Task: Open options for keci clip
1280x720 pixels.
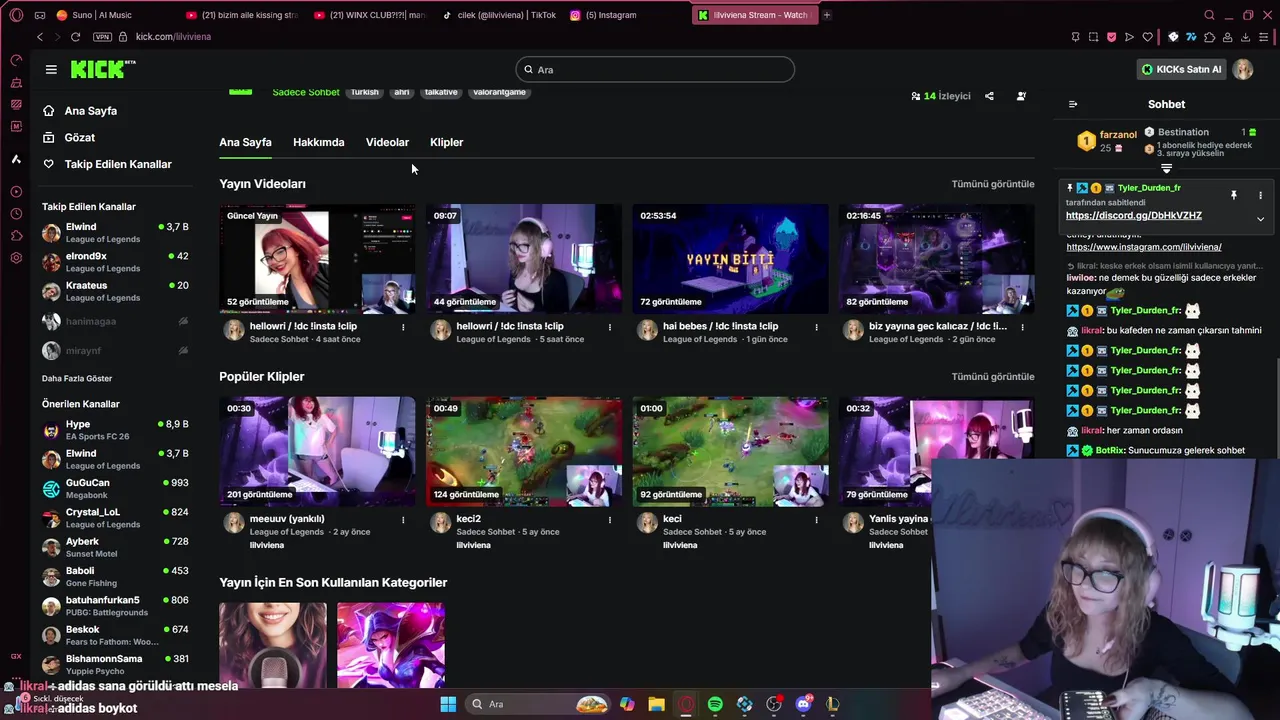Action: (x=816, y=519)
